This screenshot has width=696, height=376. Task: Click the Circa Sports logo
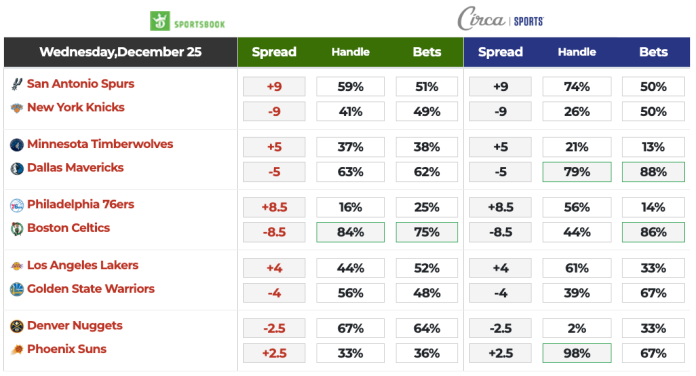pyautogui.click(x=501, y=19)
